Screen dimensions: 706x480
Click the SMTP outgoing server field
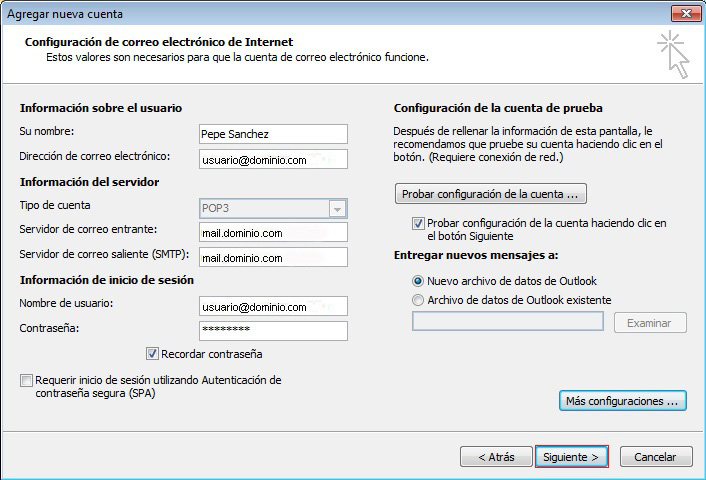[273, 258]
